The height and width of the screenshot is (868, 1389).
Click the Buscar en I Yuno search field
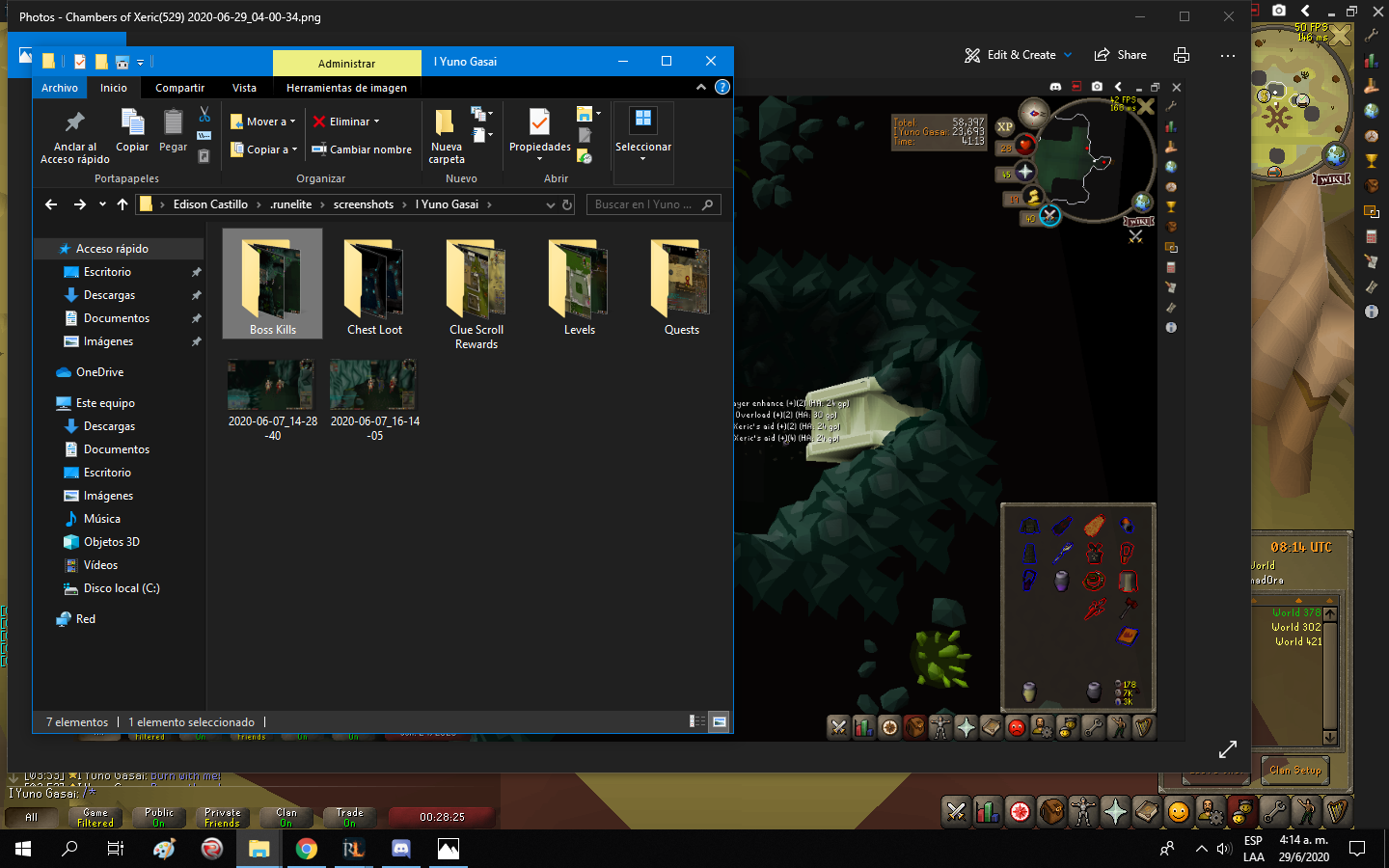click(653, 204)
